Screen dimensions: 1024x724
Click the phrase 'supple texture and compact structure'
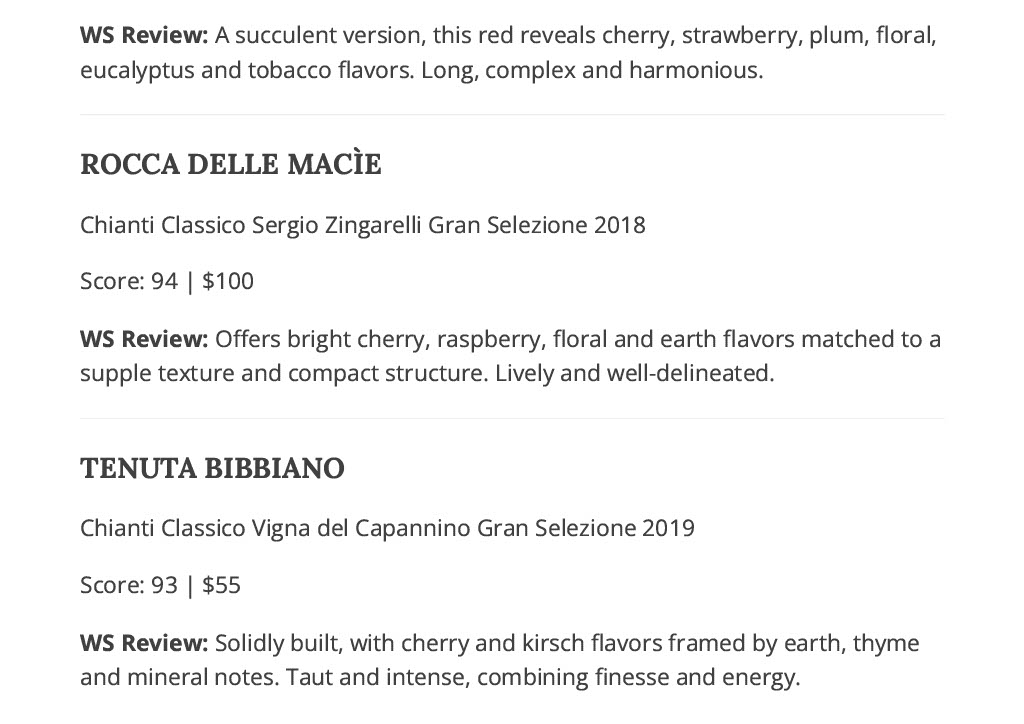(284, 374)
